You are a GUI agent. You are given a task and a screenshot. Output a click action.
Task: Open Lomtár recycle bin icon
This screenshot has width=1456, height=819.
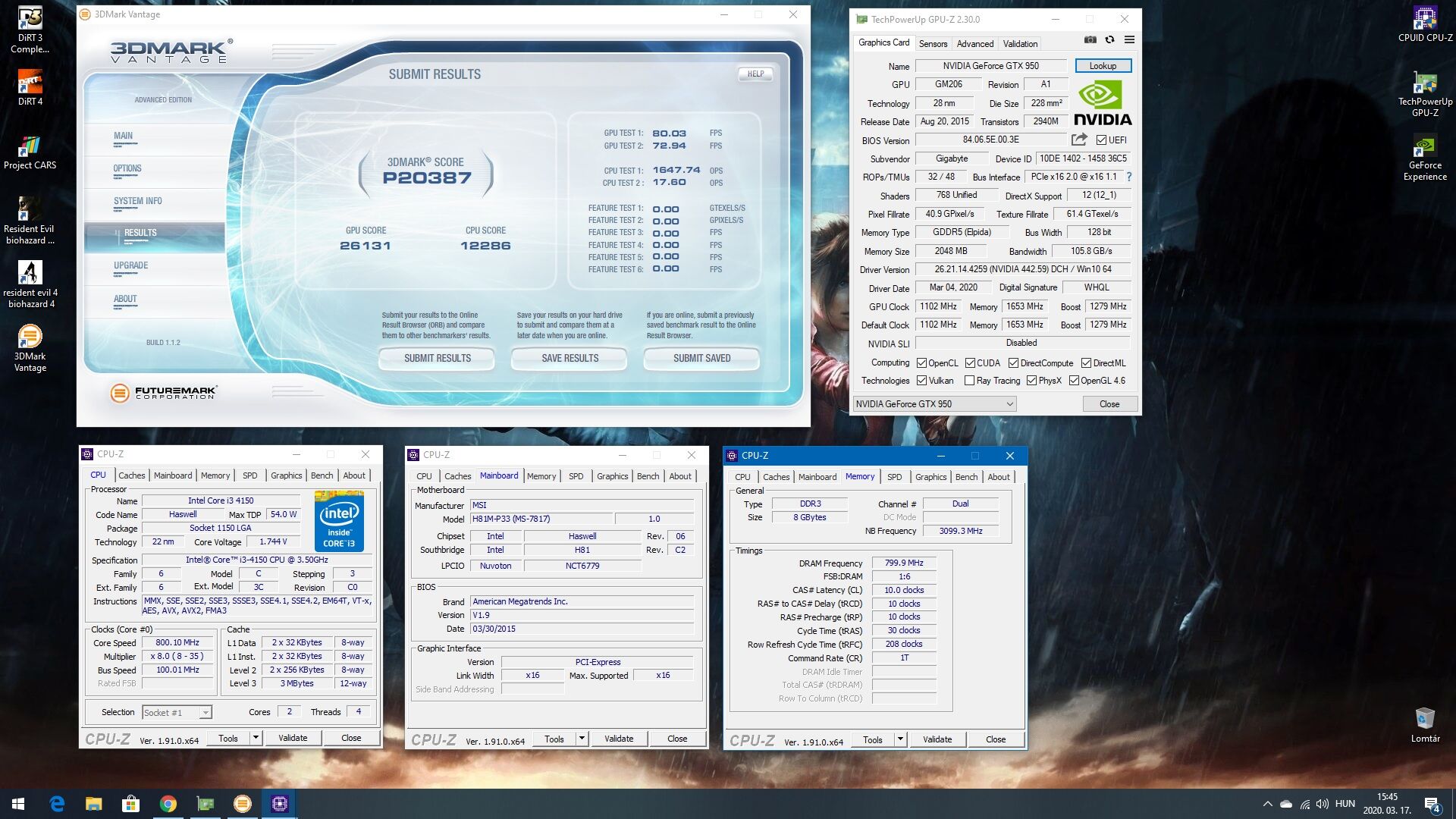tap(1425, 724)
